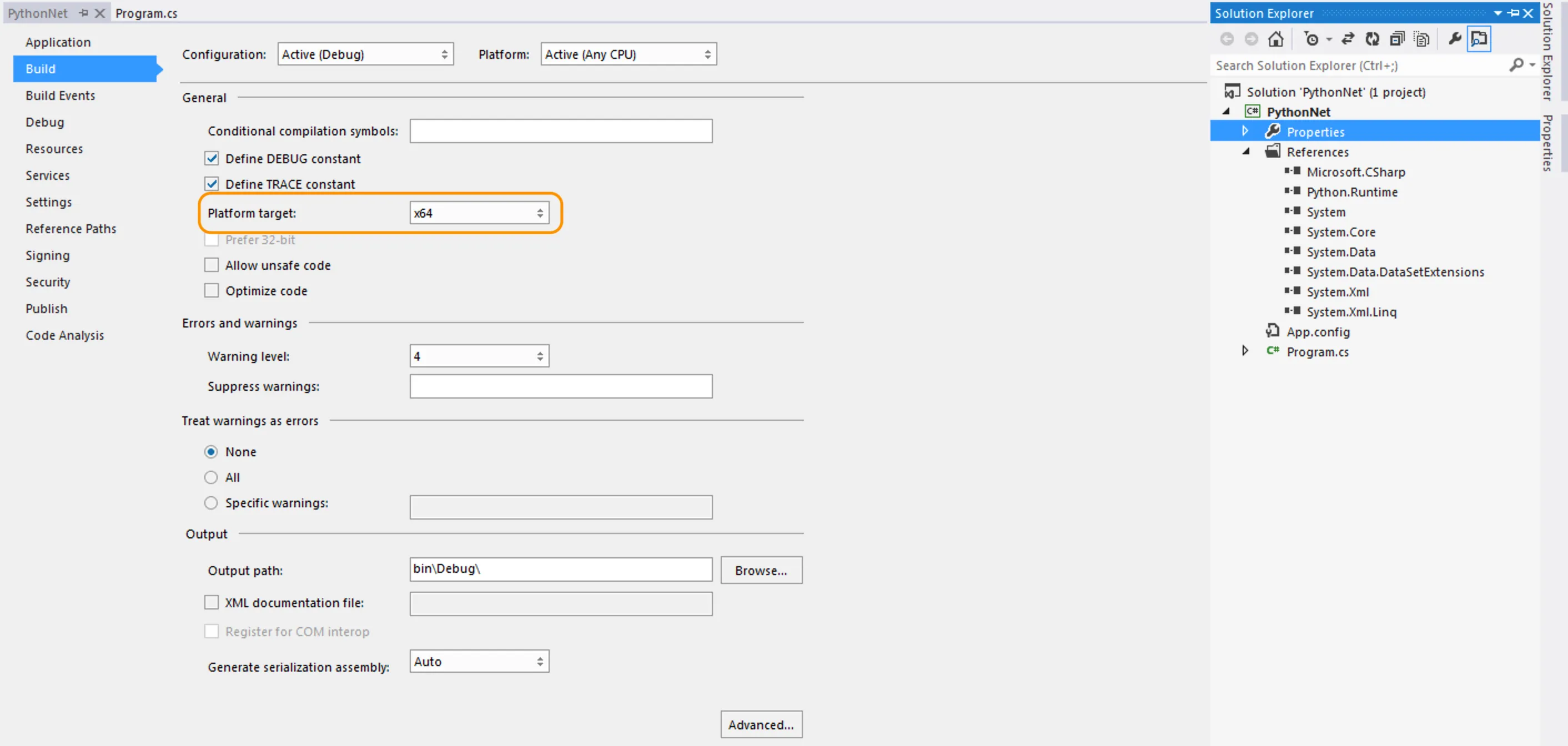Click the Browse... button
The height and width of the screenshot is (746, 1568).
(761, 570)
